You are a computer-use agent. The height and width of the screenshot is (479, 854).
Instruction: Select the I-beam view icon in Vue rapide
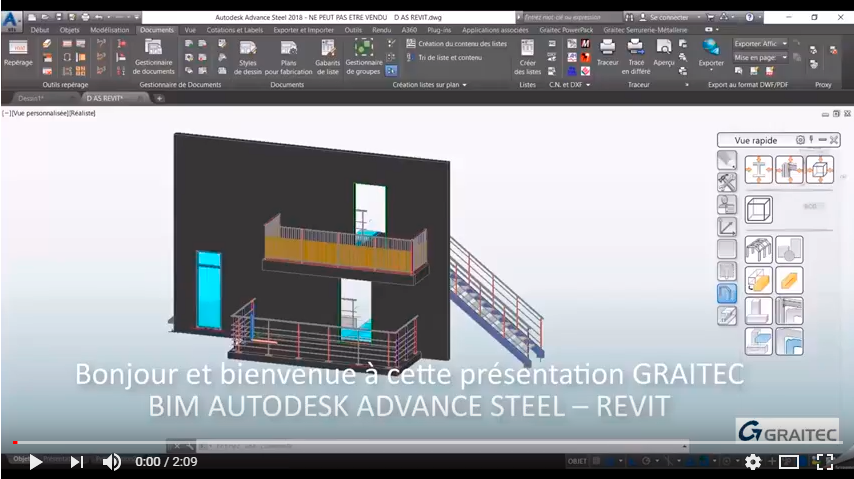coord(758,169)
